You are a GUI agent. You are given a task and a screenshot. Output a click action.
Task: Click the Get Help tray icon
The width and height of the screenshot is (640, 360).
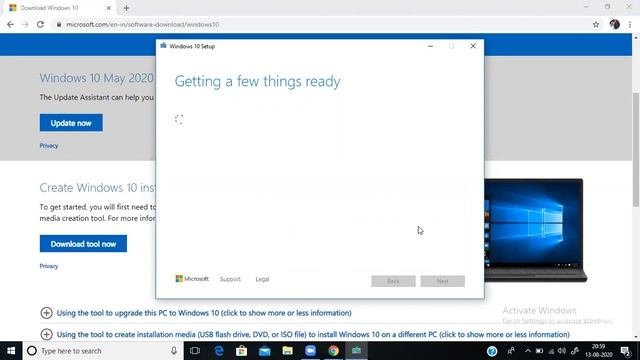pos(492,351)
